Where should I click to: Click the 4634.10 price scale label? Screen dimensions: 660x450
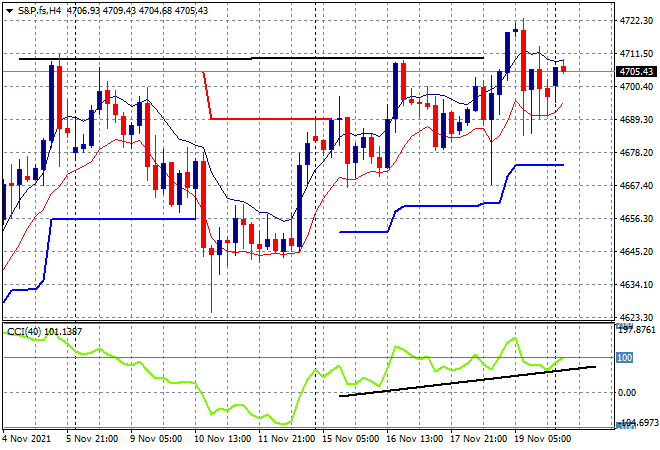(x=636, y=285)
